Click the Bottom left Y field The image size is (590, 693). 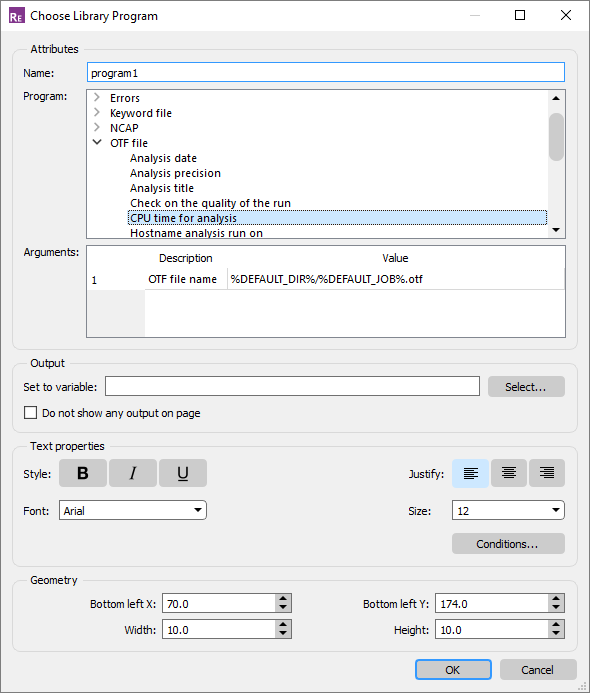(x=492, y=603)
